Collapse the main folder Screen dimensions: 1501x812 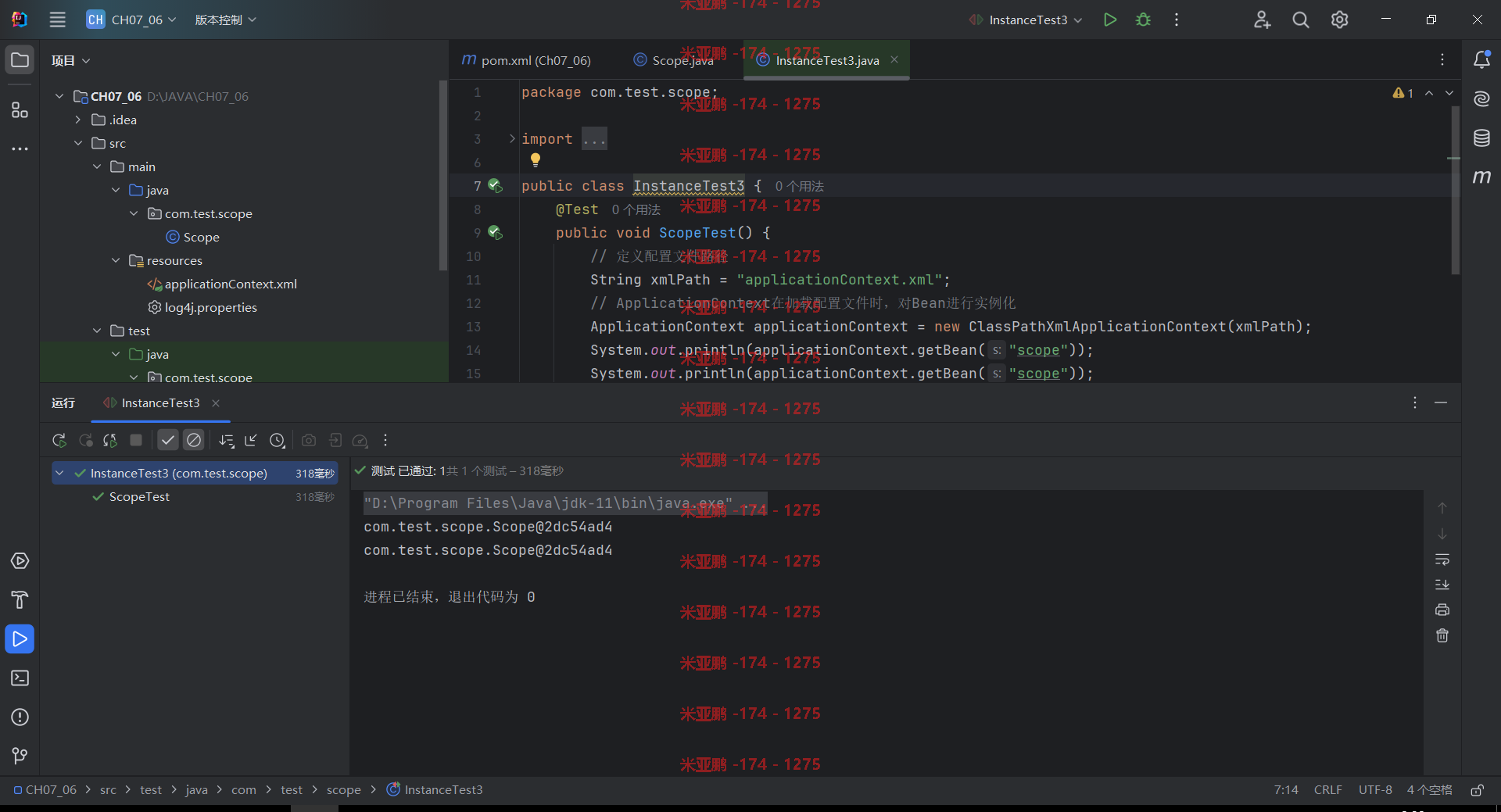tap(97, 166)
